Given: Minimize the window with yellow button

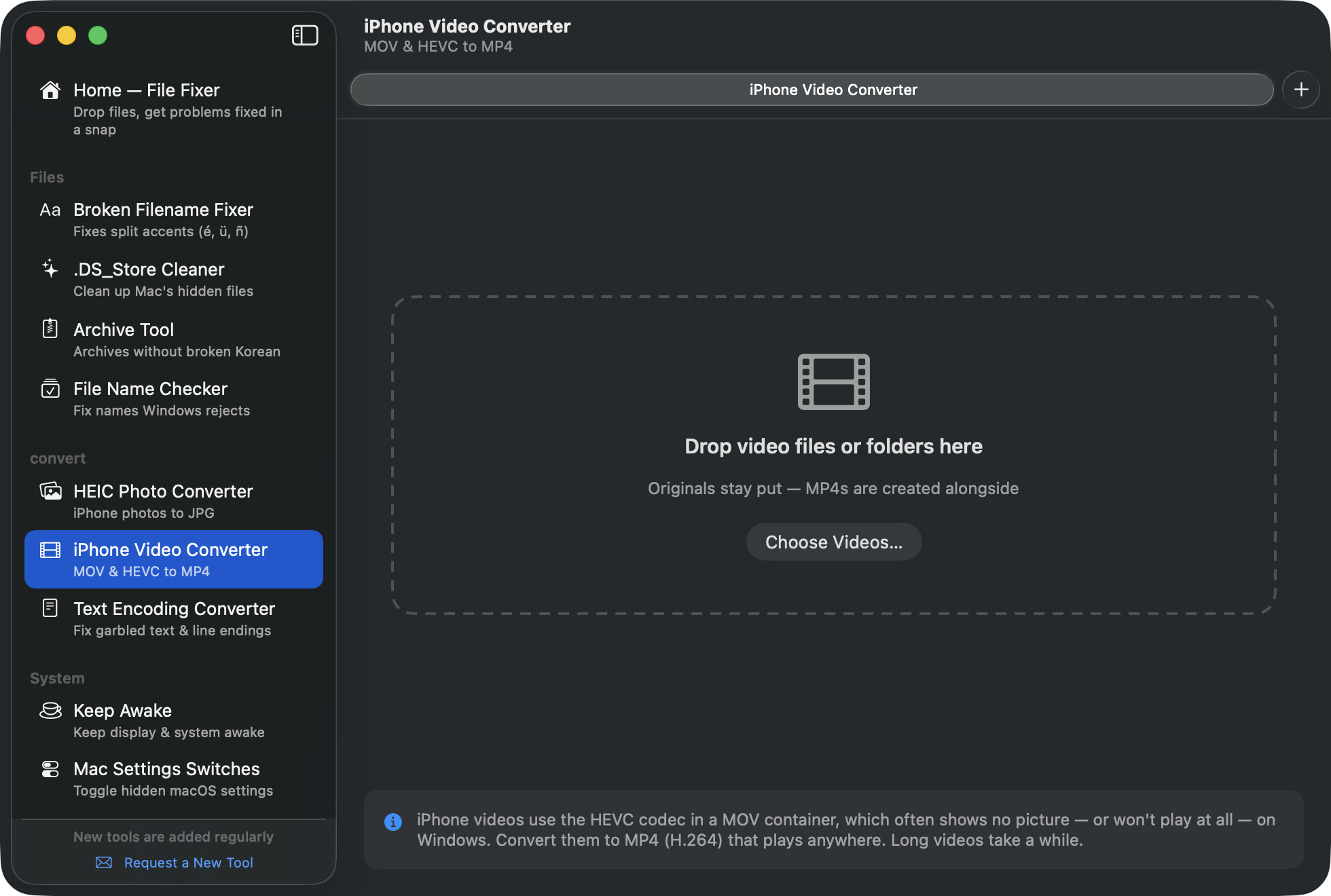Looking at the screenshot, I should [x=67, y=35].
